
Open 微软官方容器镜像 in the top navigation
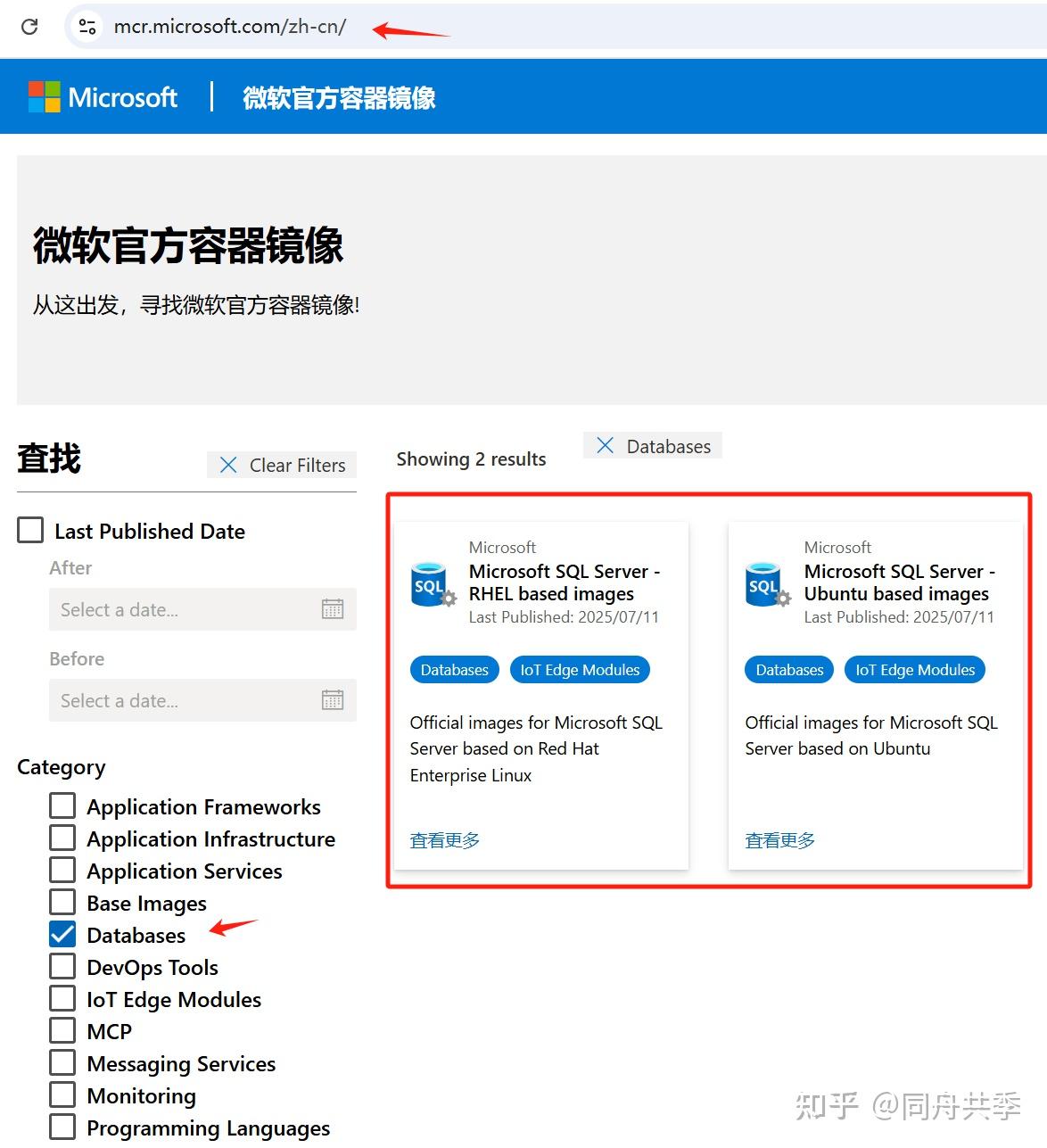coord(337,98)
